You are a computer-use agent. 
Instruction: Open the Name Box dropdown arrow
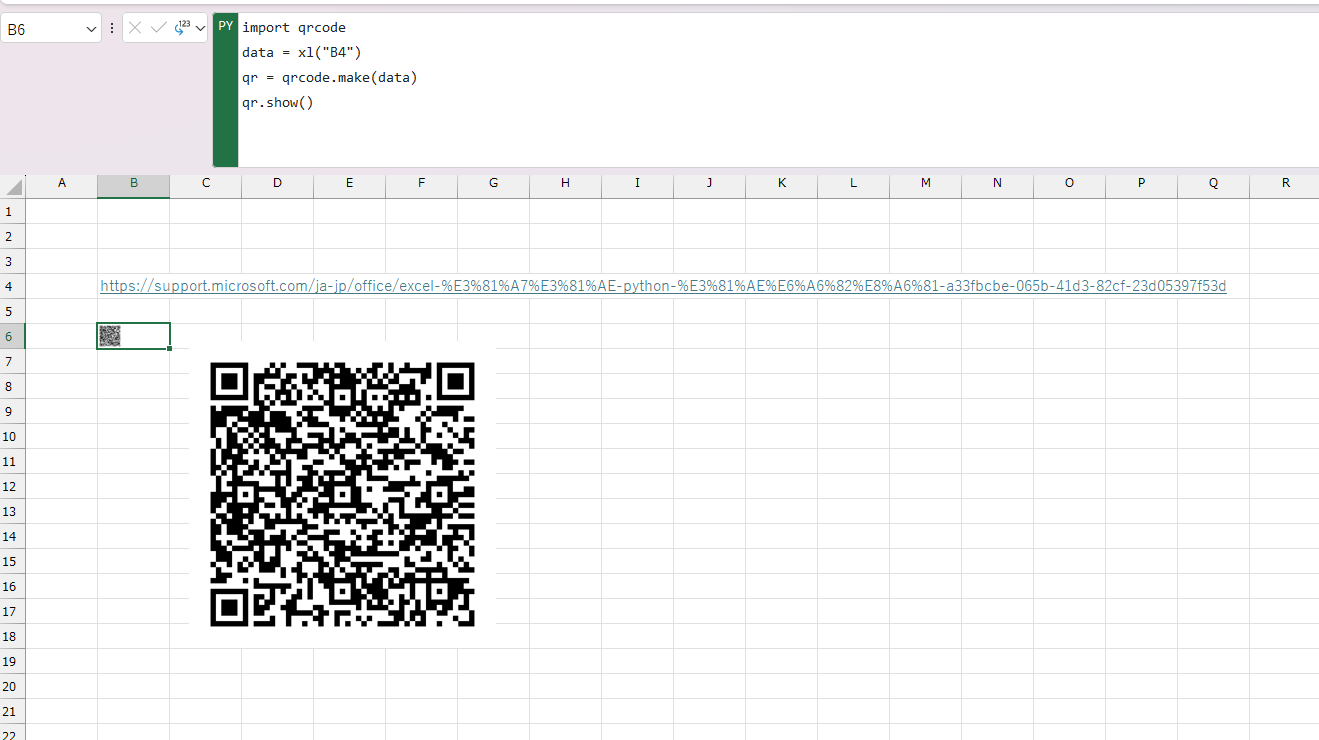[89, 28]
